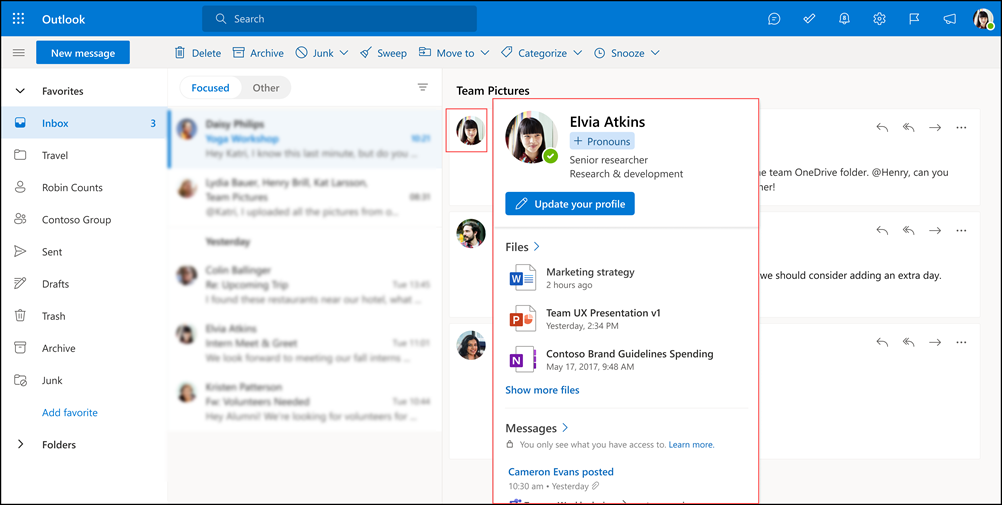Viewport: 1002px width, 505px height.
Task: Click reply all on third message
Action: 909,342
